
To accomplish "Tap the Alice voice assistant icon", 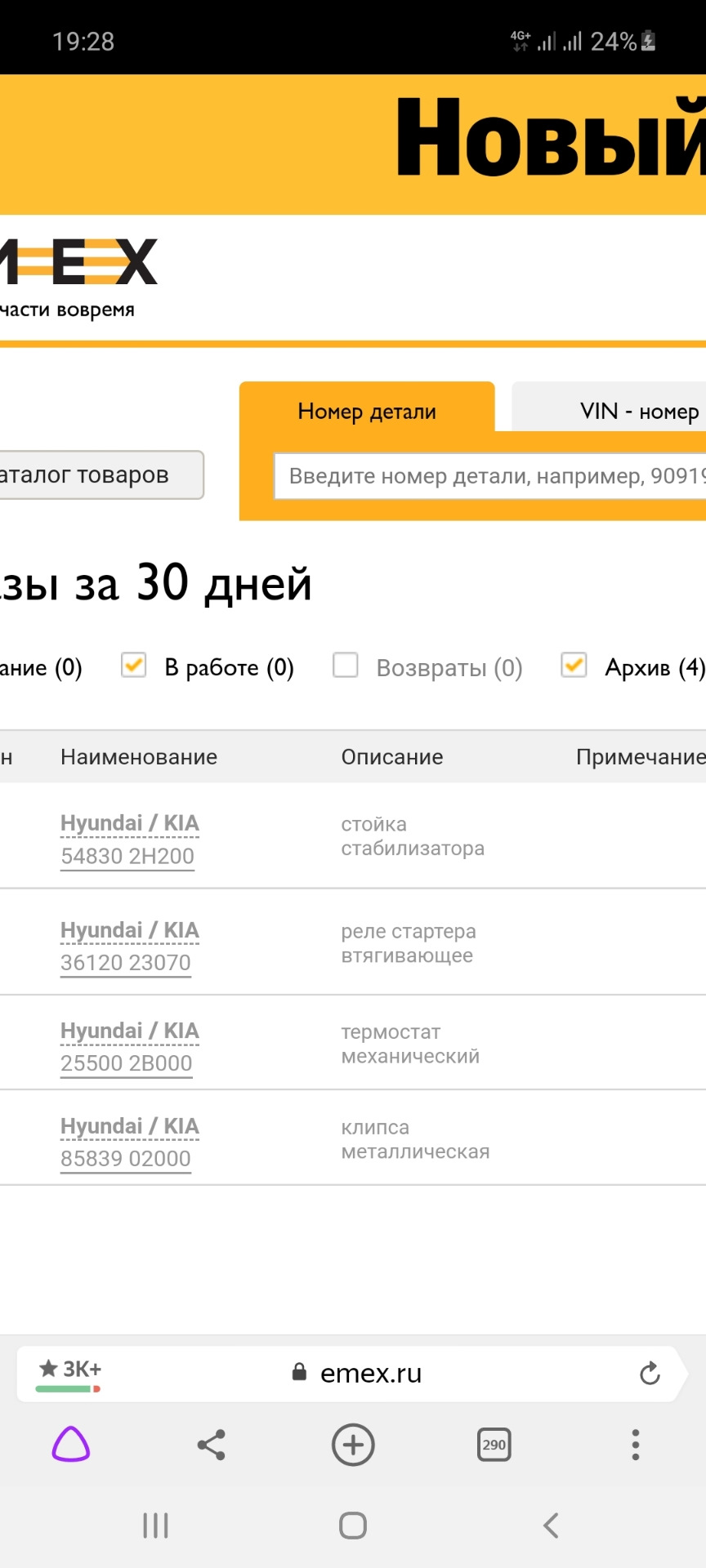I will coord(71,1444).
